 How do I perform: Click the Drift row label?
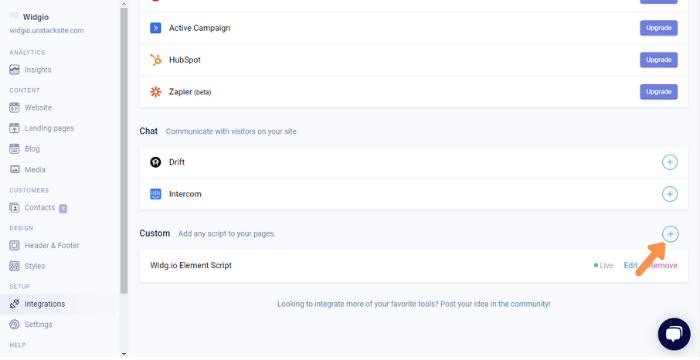pos(177,162)
